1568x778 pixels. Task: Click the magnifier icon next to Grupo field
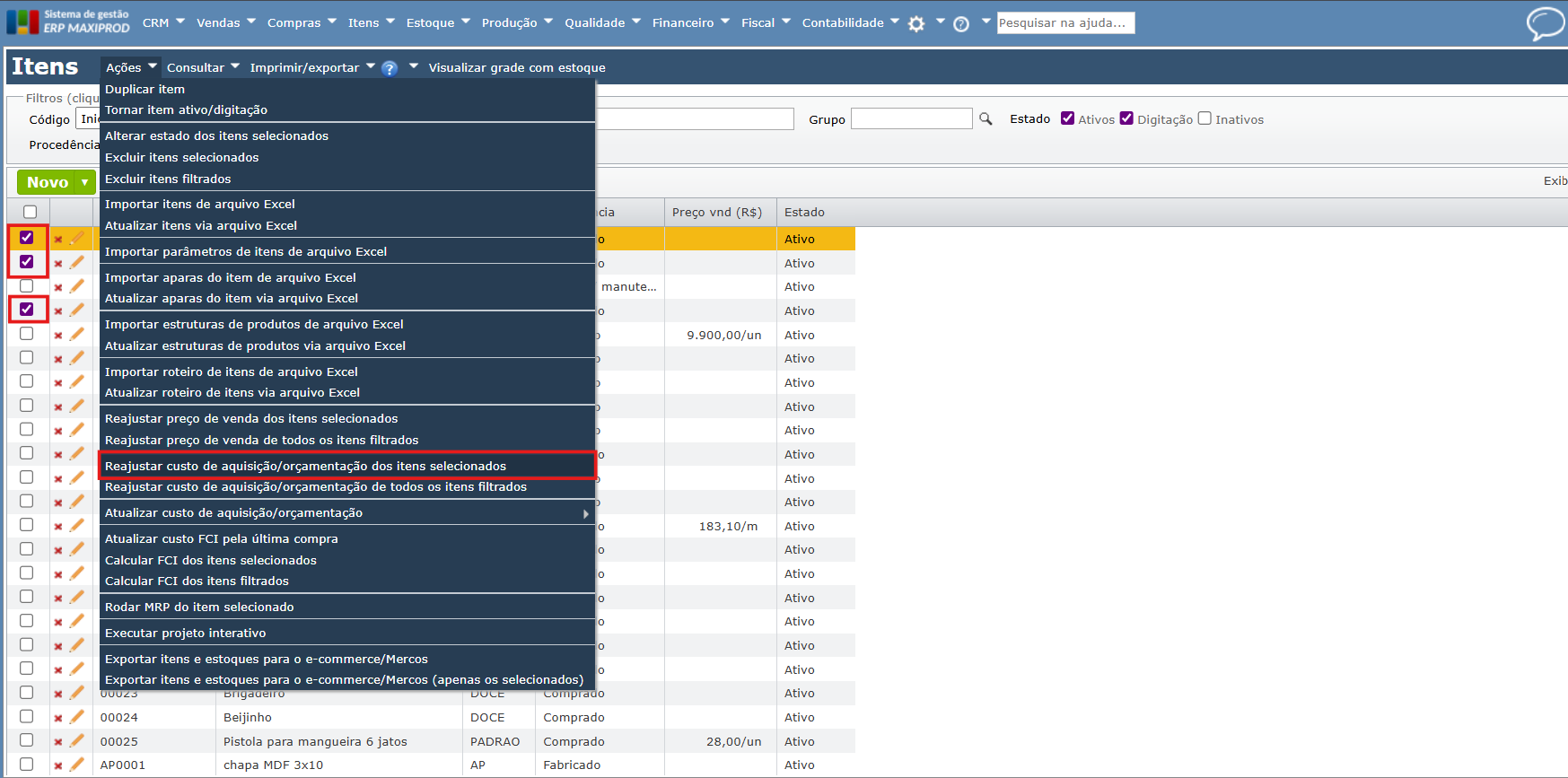(985, 119)
